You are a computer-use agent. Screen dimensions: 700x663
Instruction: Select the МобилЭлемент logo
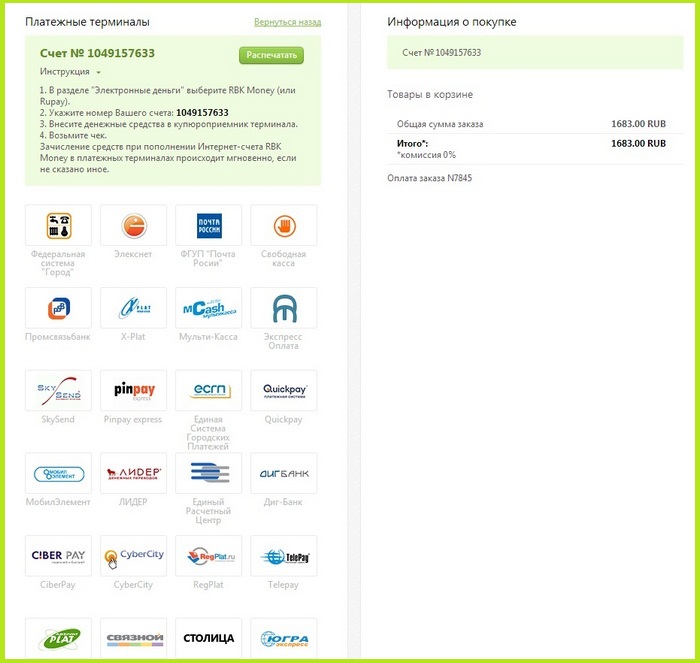[58, 473]
